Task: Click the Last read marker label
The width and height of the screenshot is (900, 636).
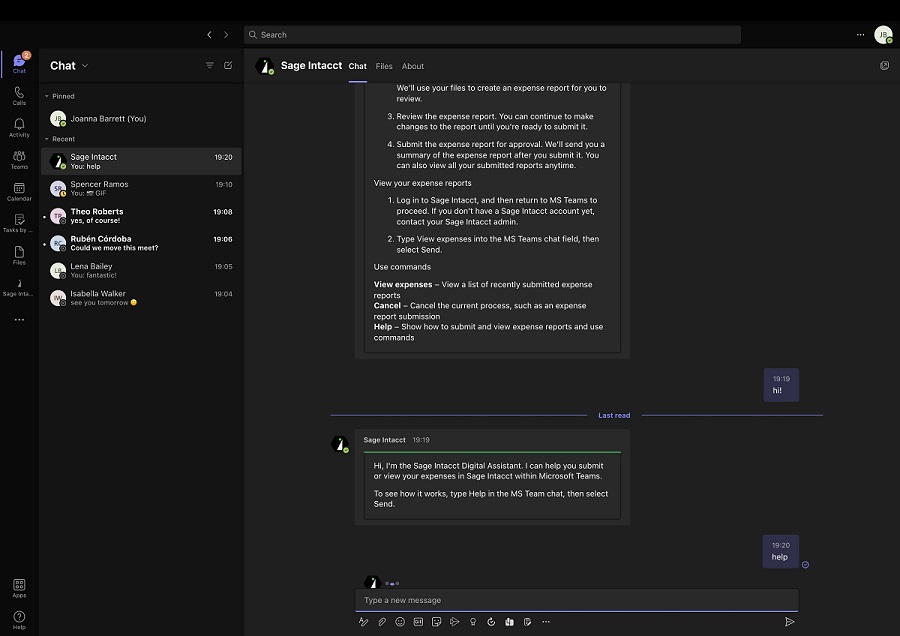Action: [x=614, y=416]
